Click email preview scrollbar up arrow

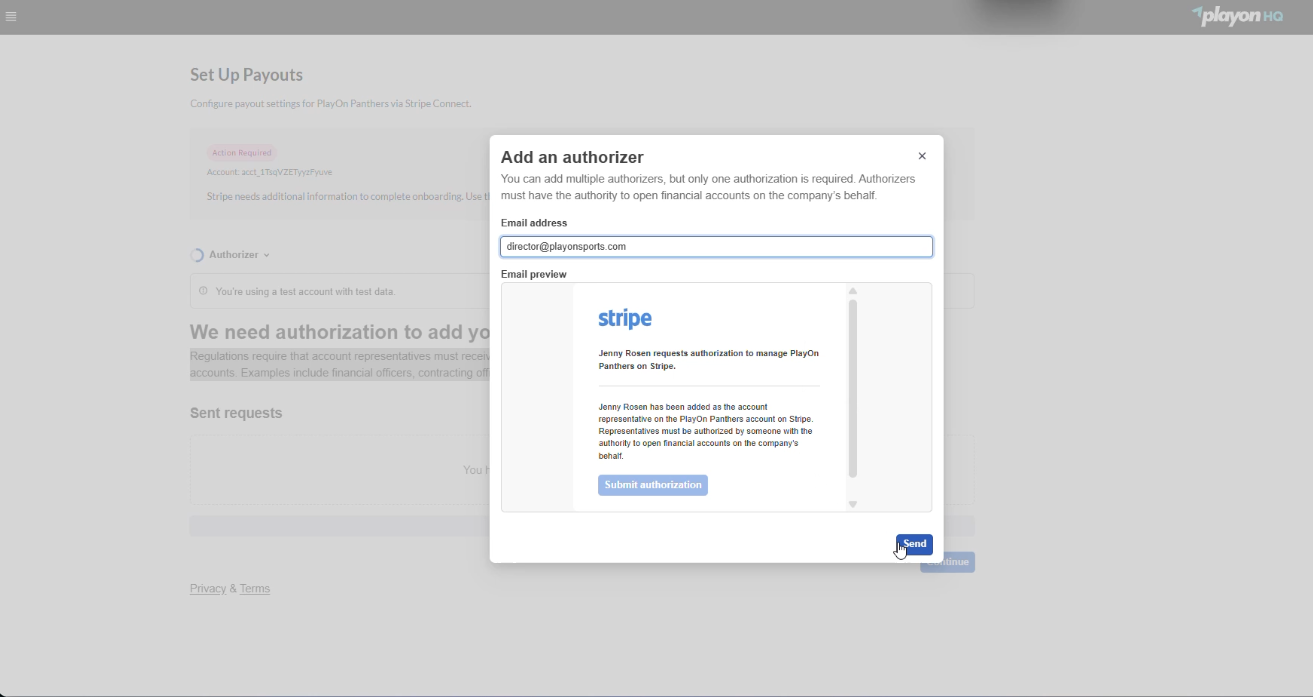coord(853,291)
